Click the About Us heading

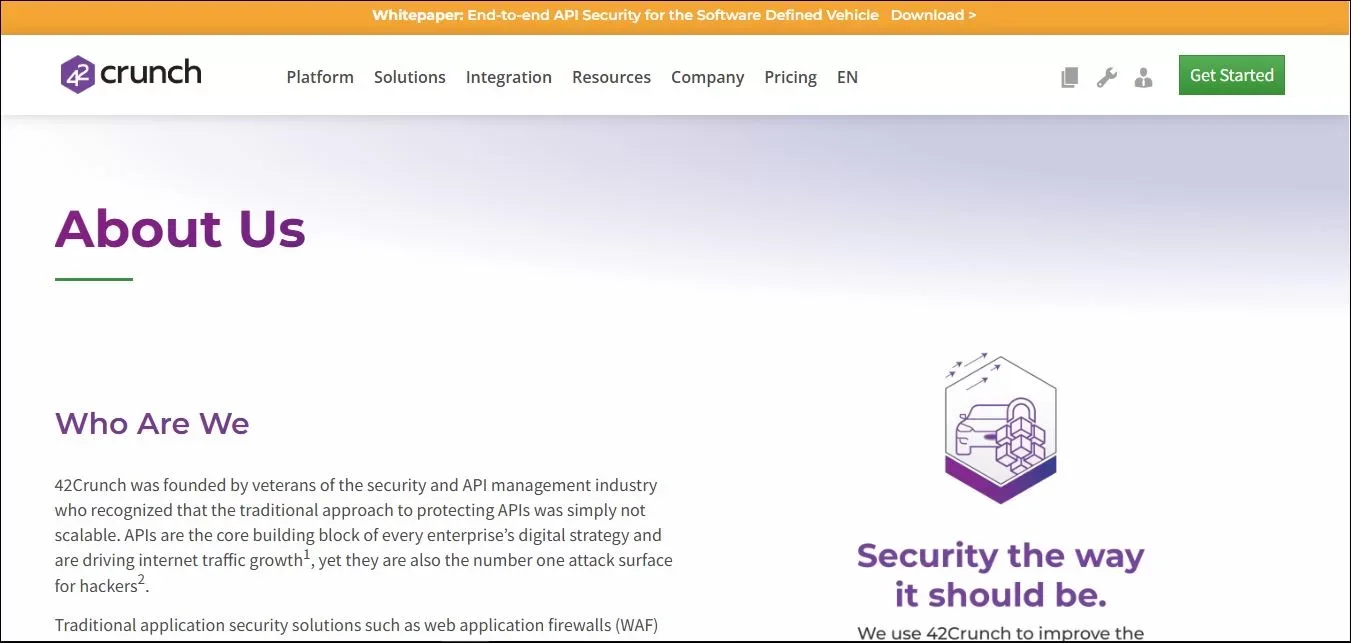[180, 228]
